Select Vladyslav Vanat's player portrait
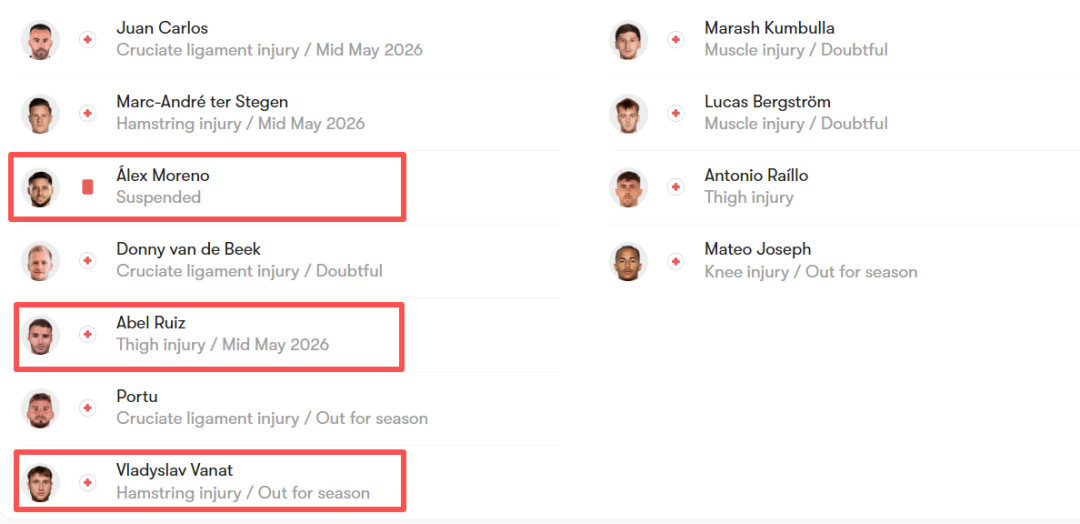This screenshot has width=1080, height=524. [40, 483]
